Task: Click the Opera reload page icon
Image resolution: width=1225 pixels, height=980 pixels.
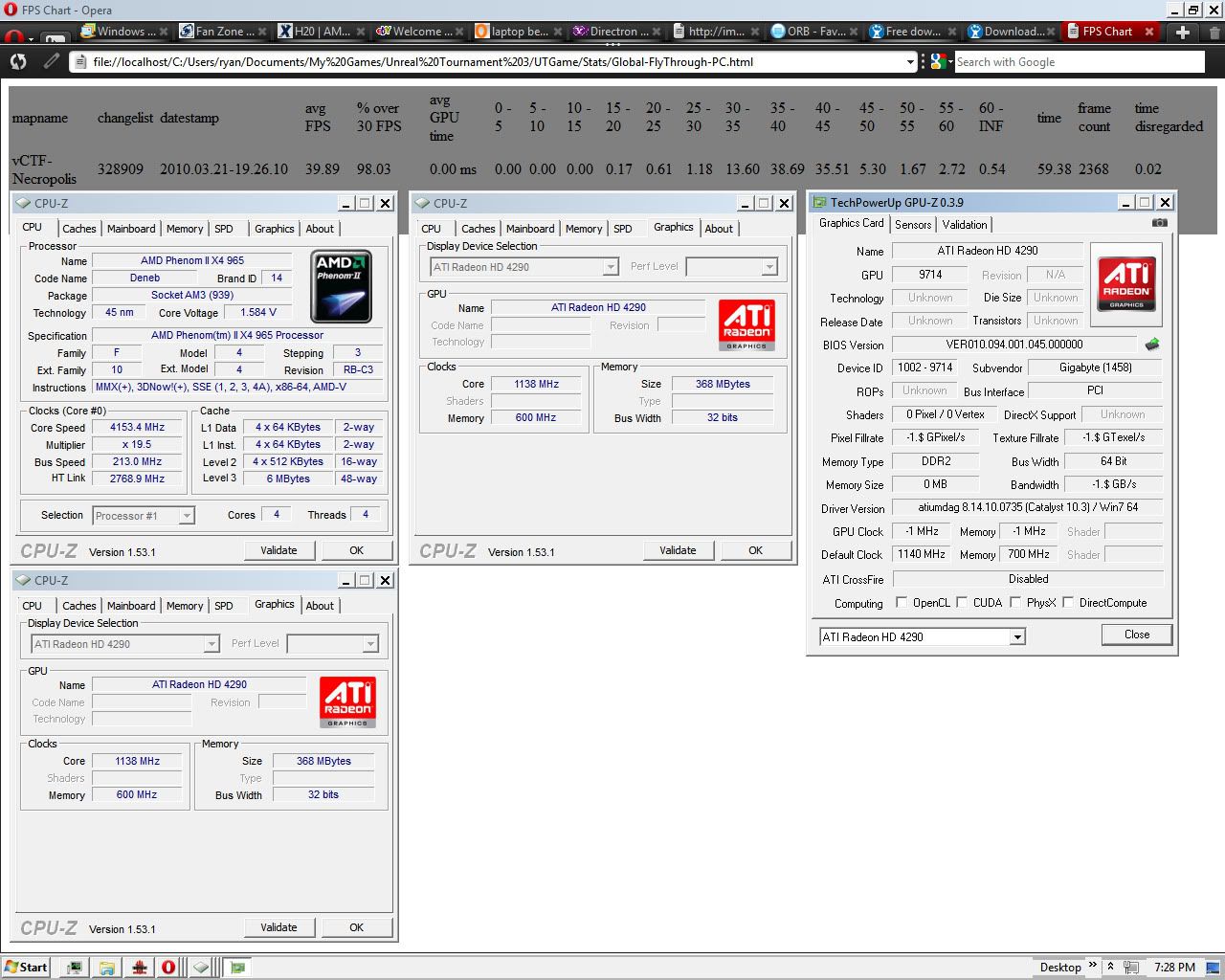Action: (x=18, y=62)
